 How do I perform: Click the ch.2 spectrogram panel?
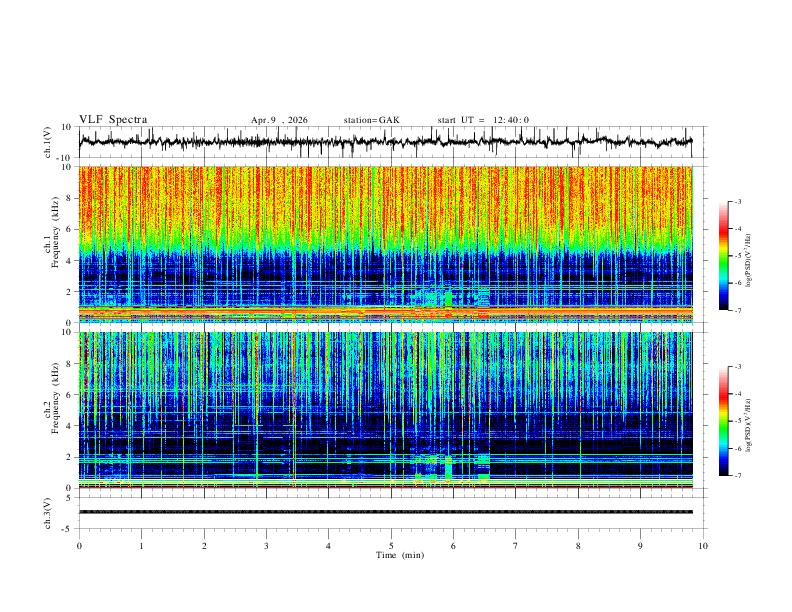click(x=385, y=410)
